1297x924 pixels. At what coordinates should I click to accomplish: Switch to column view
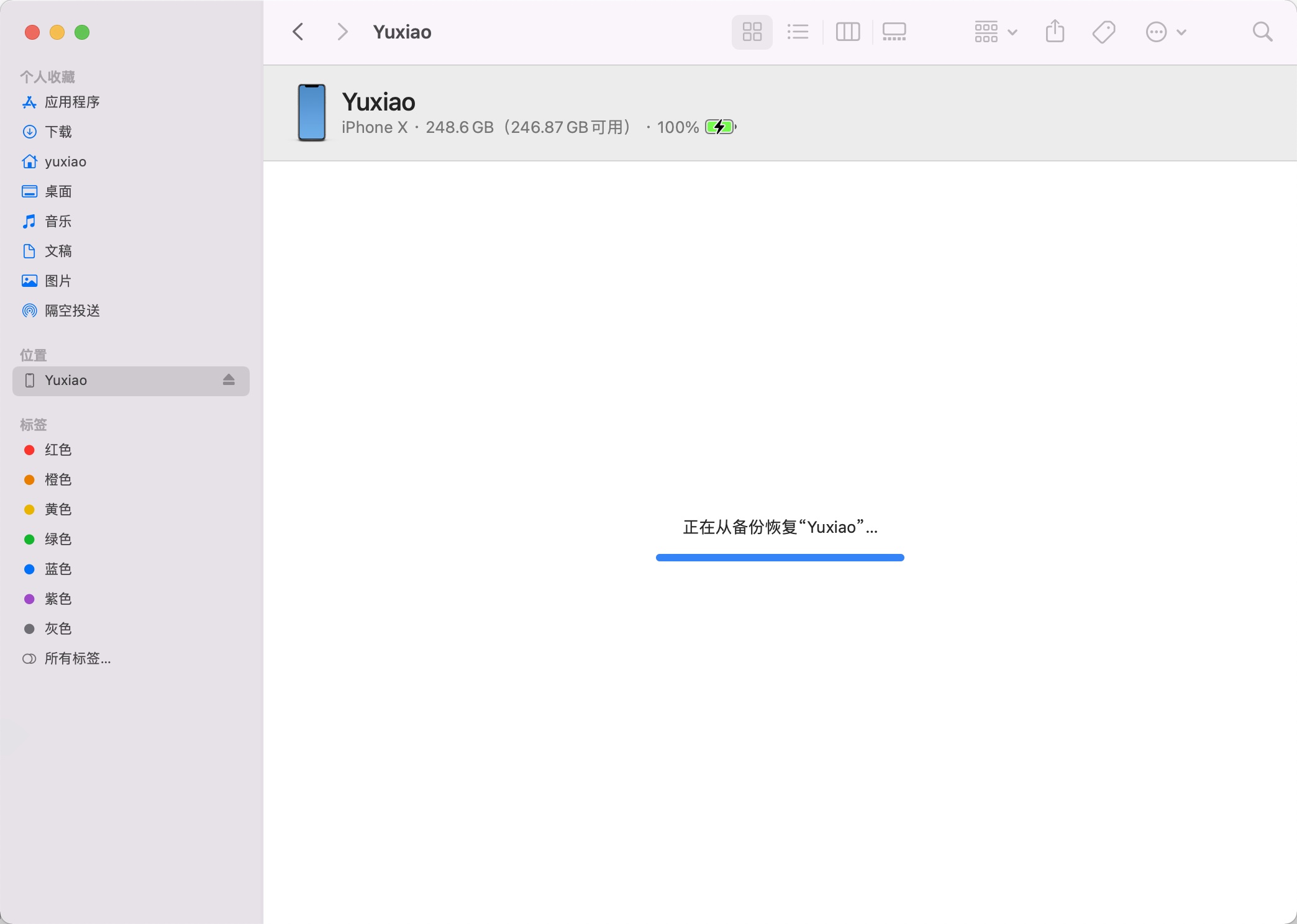pyautogui.click(x=847, y=32)
